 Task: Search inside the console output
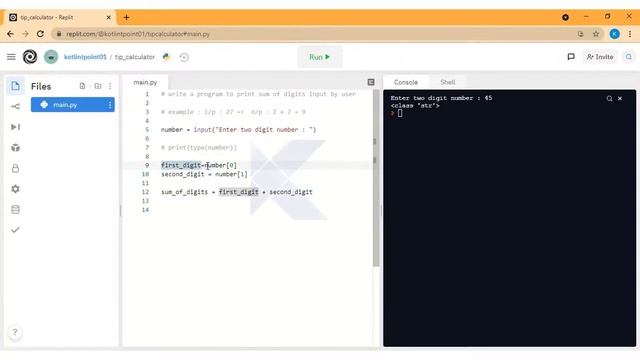pyautogui.click(x=609, y=98)
